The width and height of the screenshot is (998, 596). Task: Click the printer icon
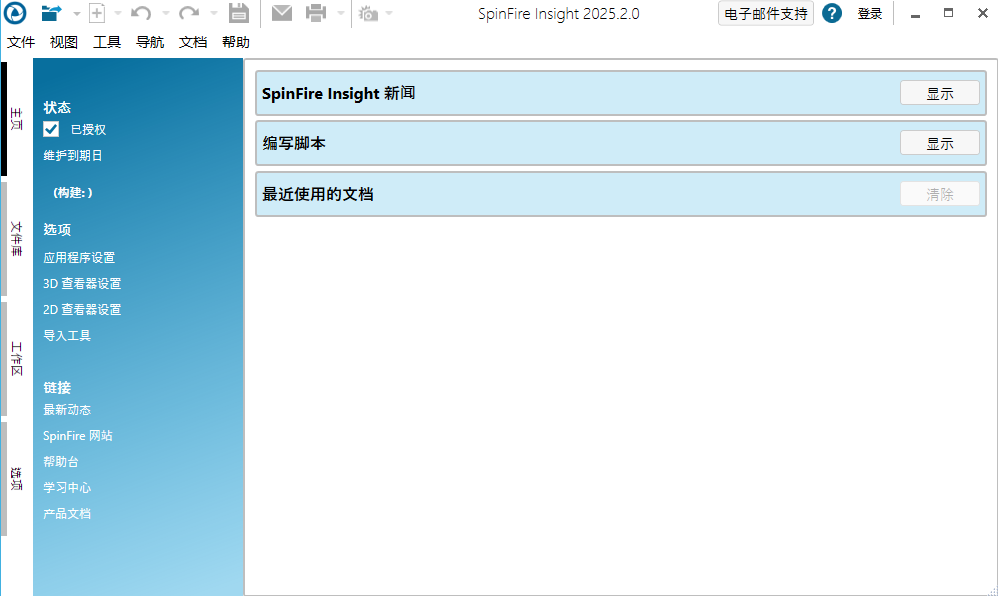[316, 13]
